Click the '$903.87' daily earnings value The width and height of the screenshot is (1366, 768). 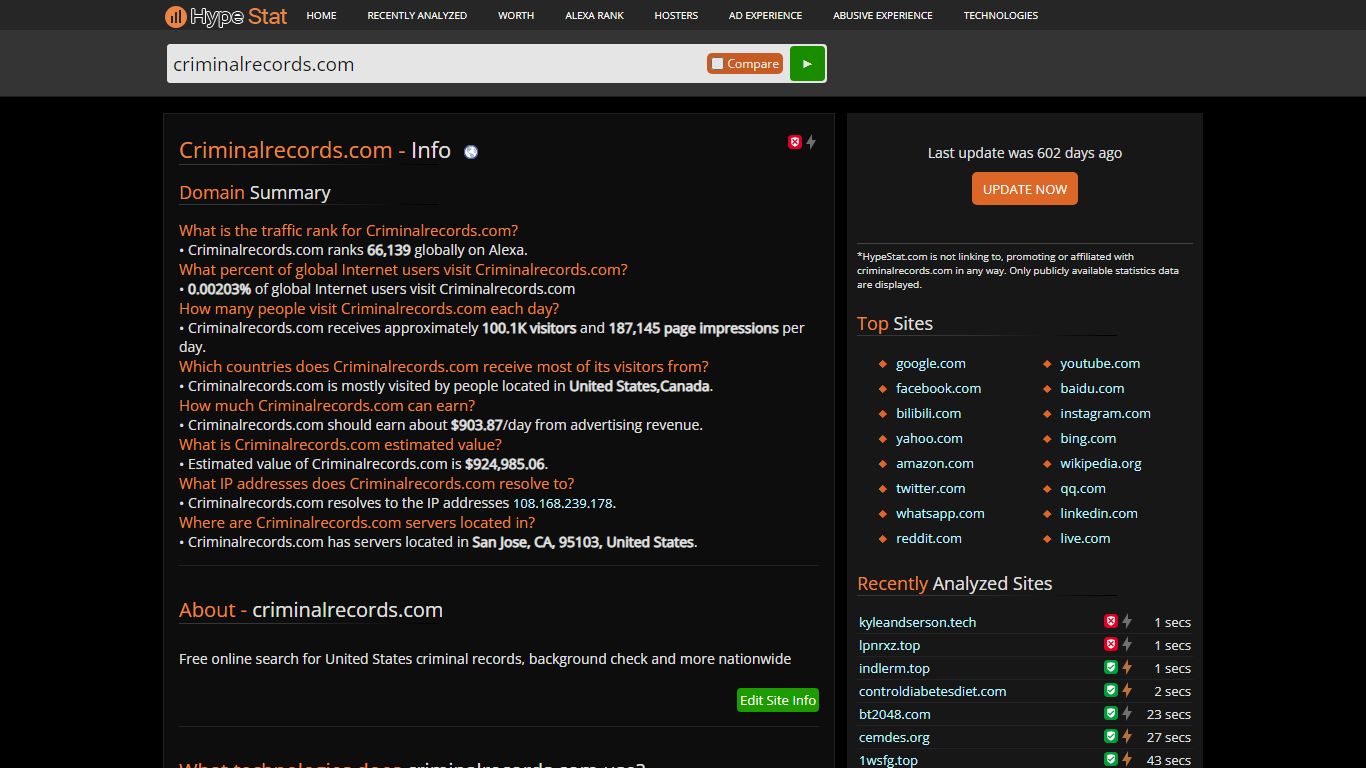click(477, 425)
